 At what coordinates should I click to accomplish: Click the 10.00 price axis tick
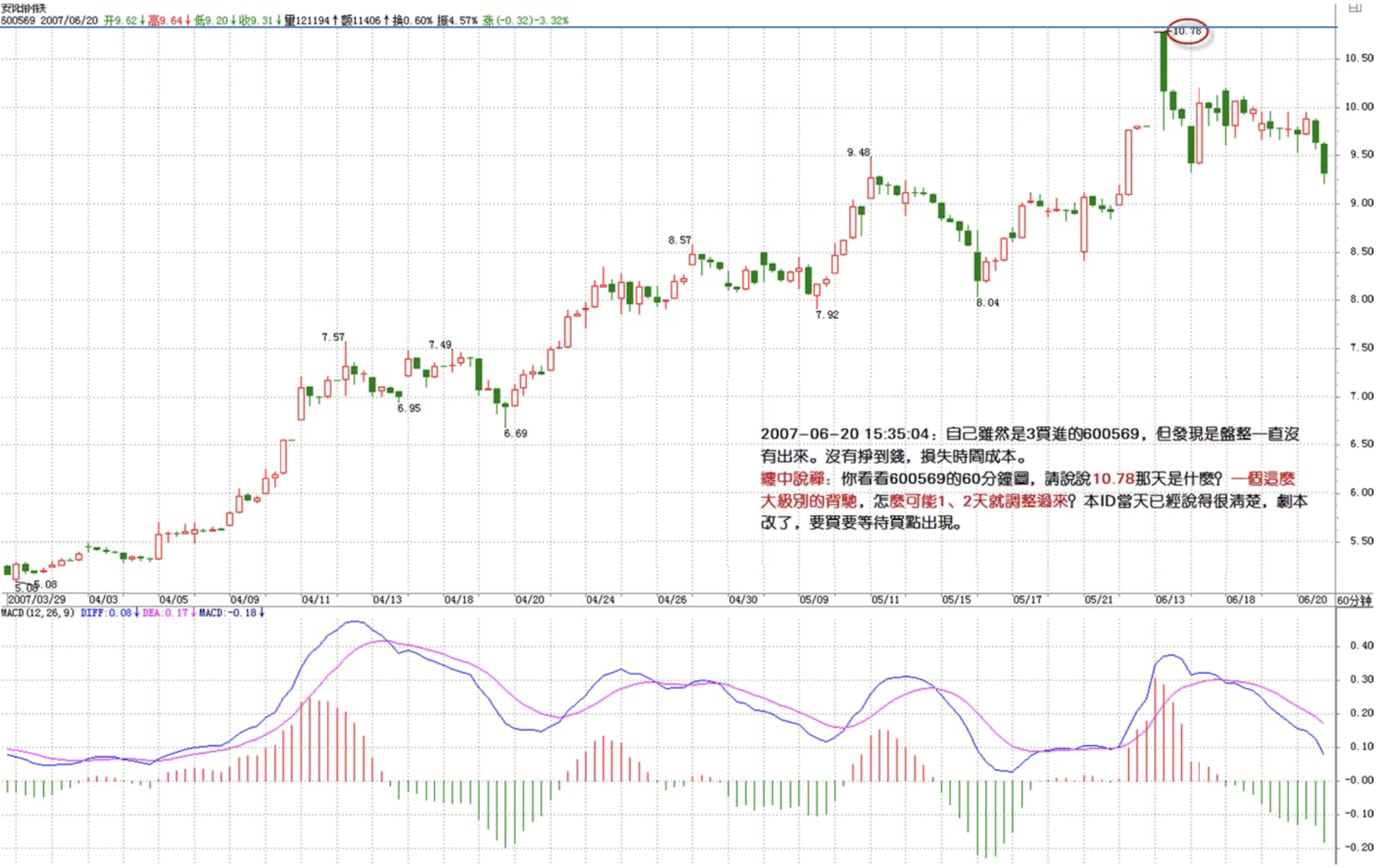[1359, 107]
